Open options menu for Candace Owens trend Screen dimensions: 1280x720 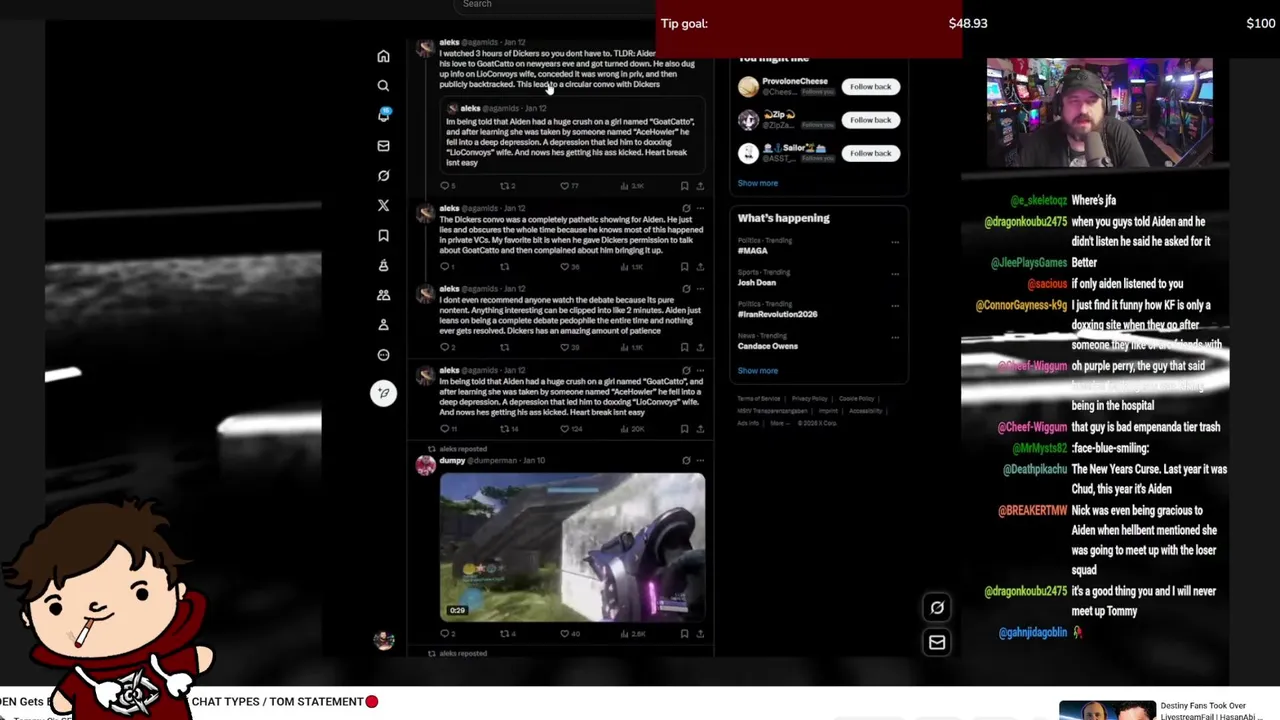point(895,337)
